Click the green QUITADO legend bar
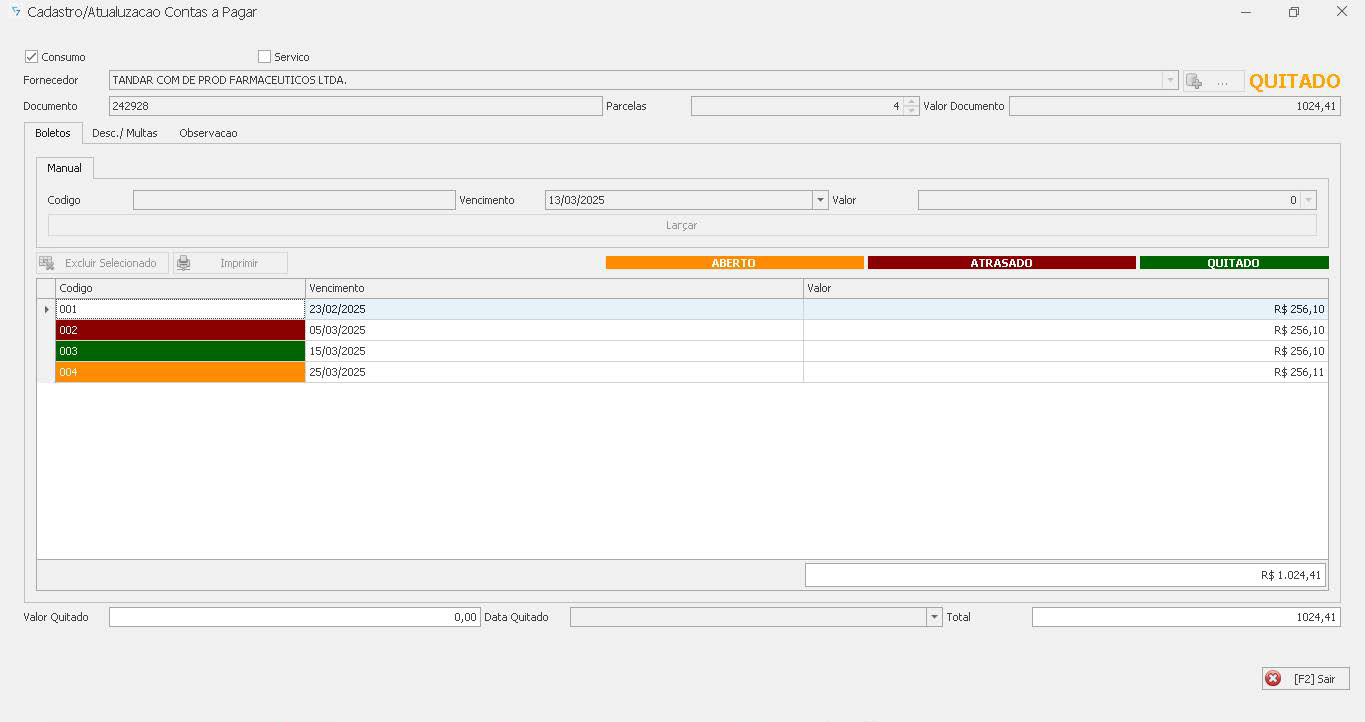 [x=1234, y=263]
